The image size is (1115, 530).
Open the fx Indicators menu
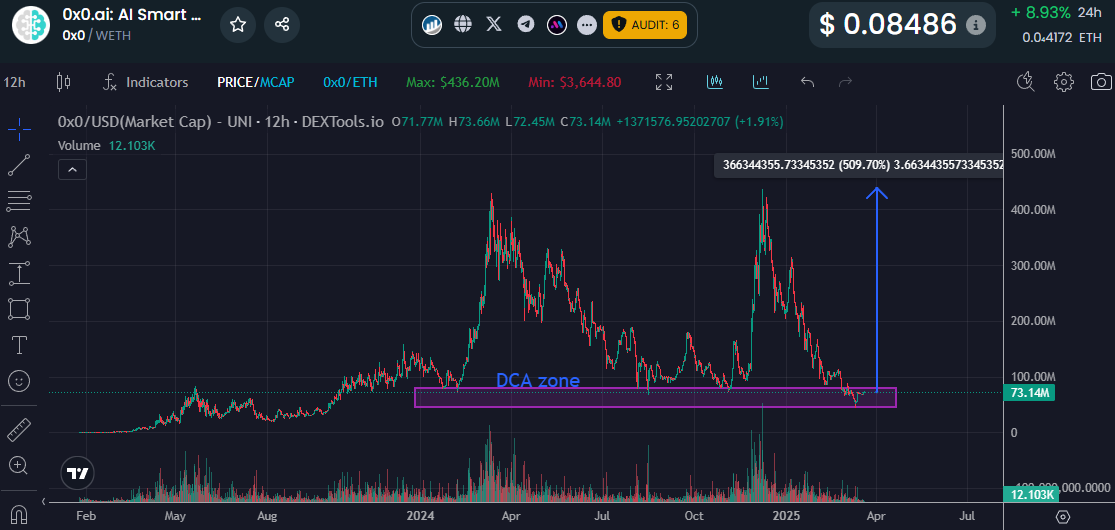[145, 83]
